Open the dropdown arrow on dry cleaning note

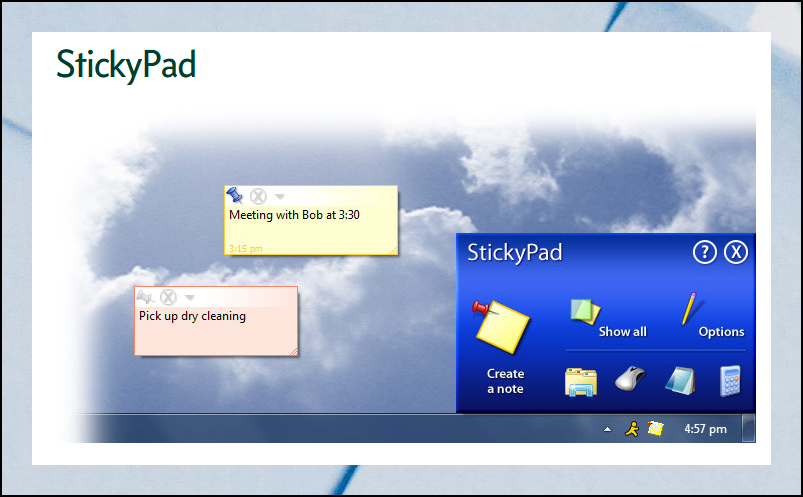(189, 297)
